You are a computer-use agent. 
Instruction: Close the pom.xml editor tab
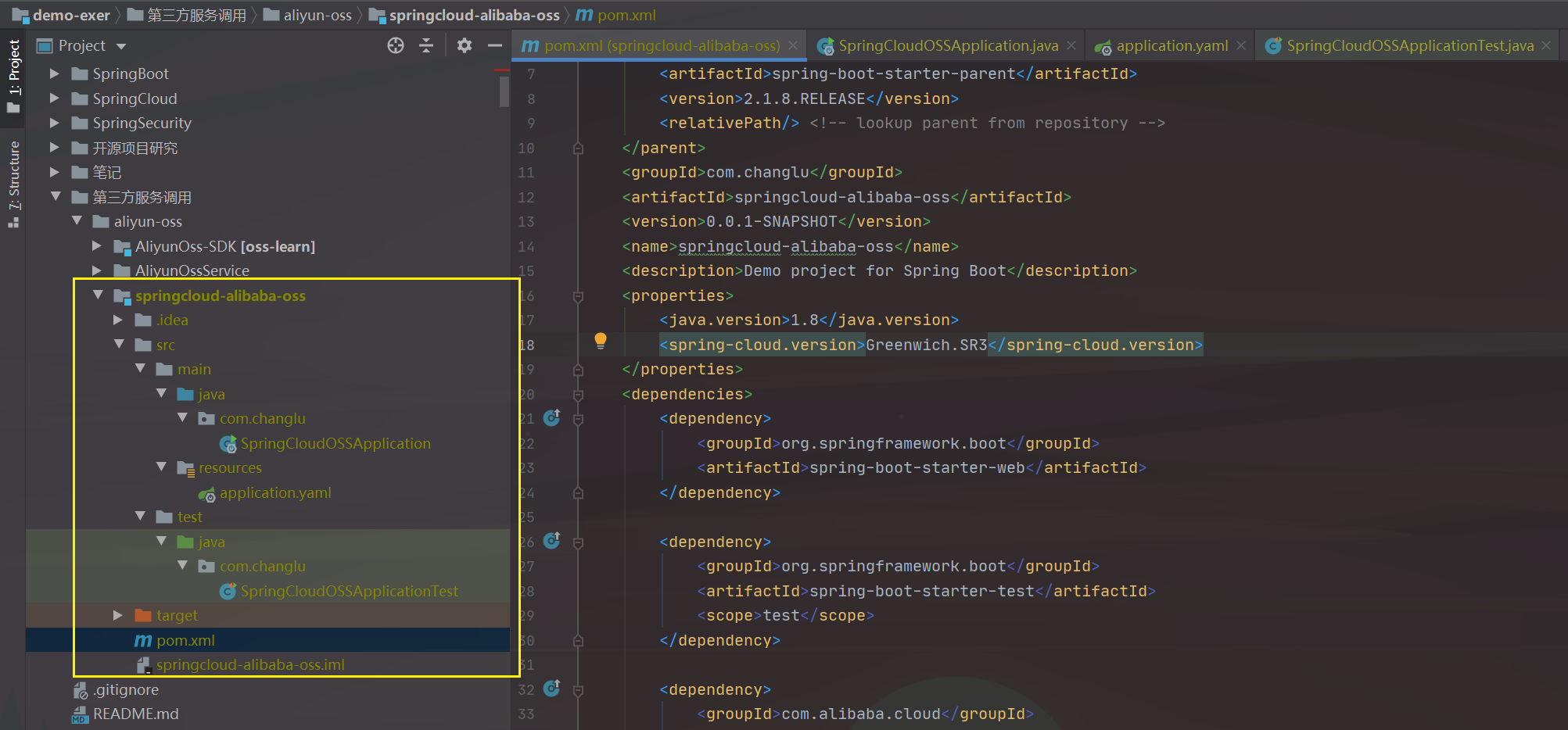(x=793, y=46)
